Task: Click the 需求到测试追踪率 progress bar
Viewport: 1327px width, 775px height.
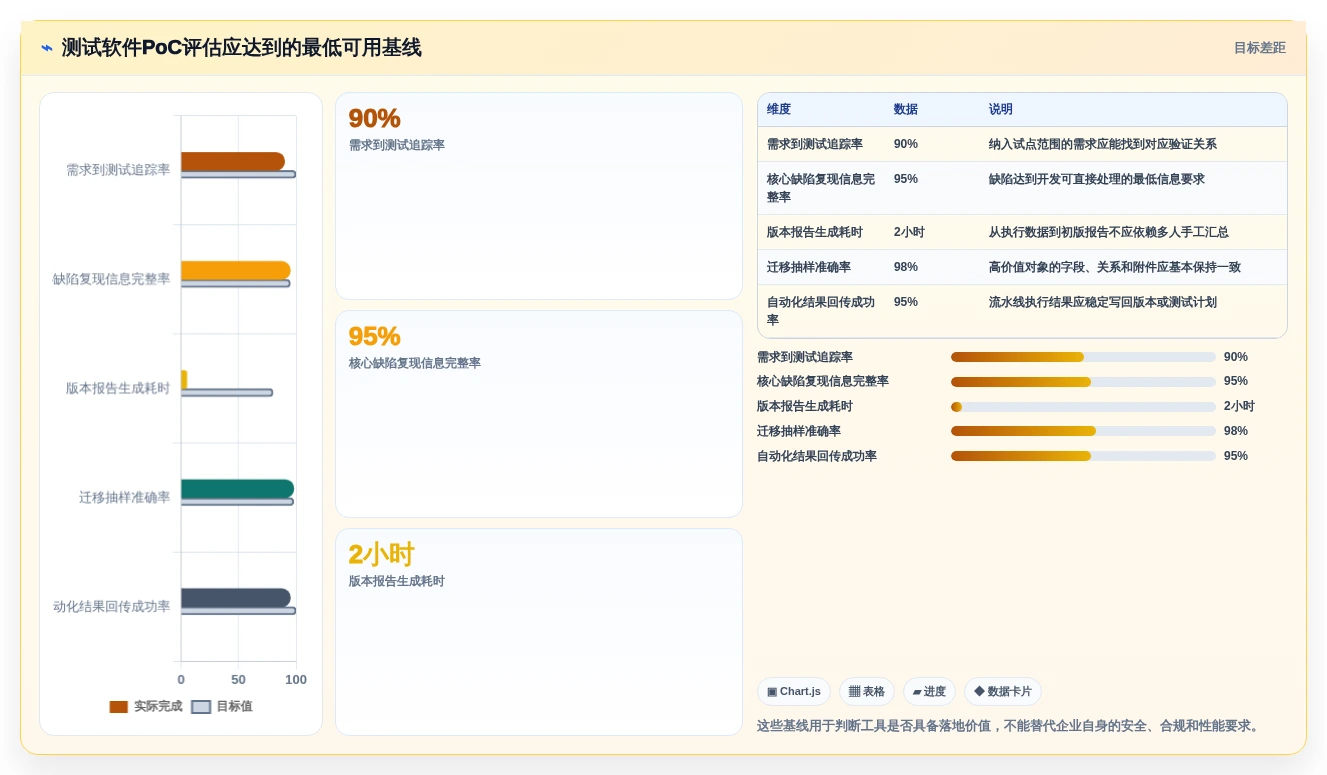Action: click(x=1083, y=357)
